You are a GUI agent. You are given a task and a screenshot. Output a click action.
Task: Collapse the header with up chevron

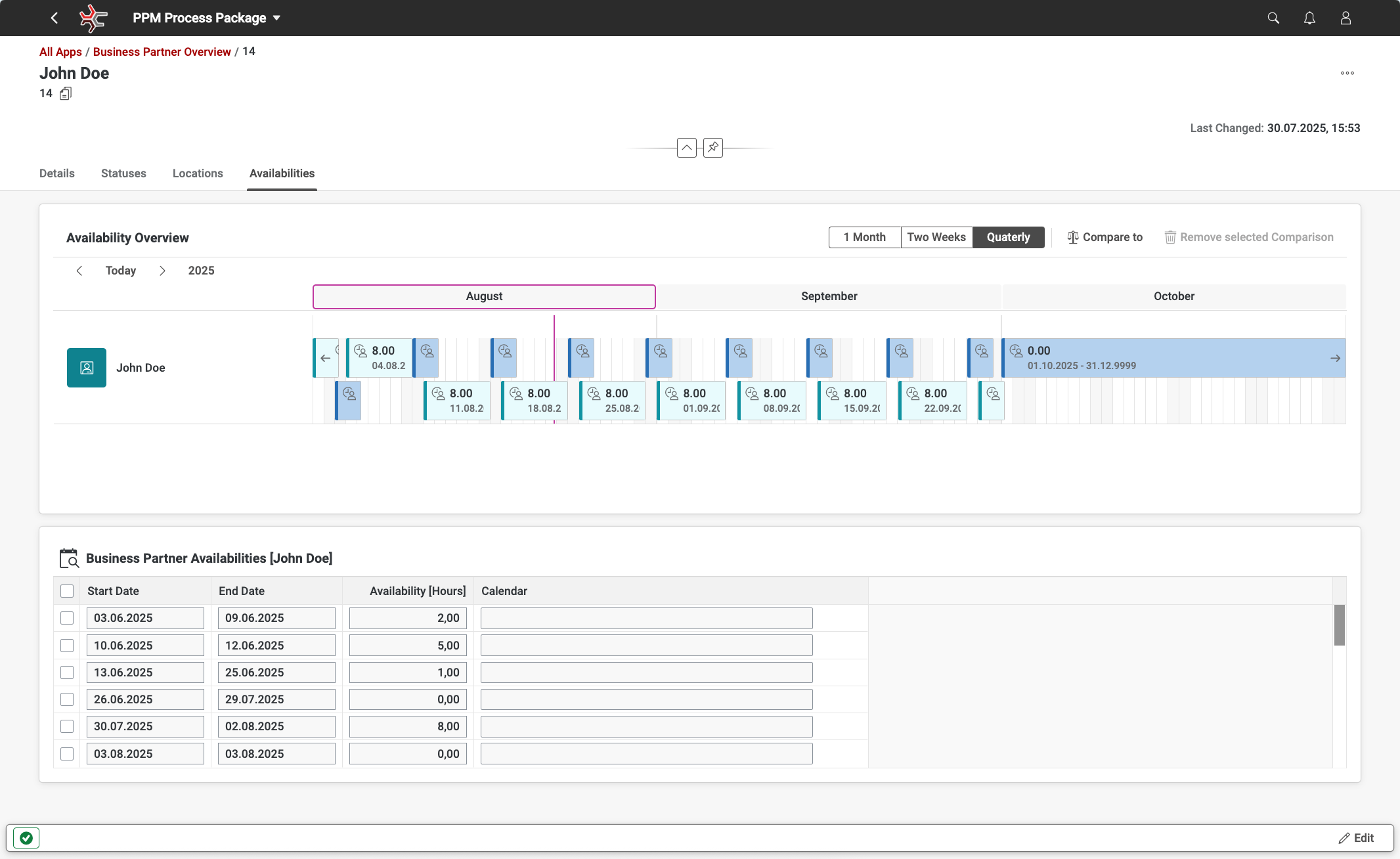point(686,148)
